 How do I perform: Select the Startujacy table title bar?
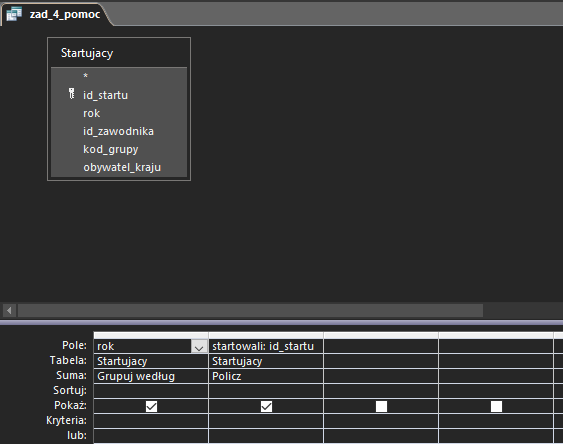tap(119, 53)
